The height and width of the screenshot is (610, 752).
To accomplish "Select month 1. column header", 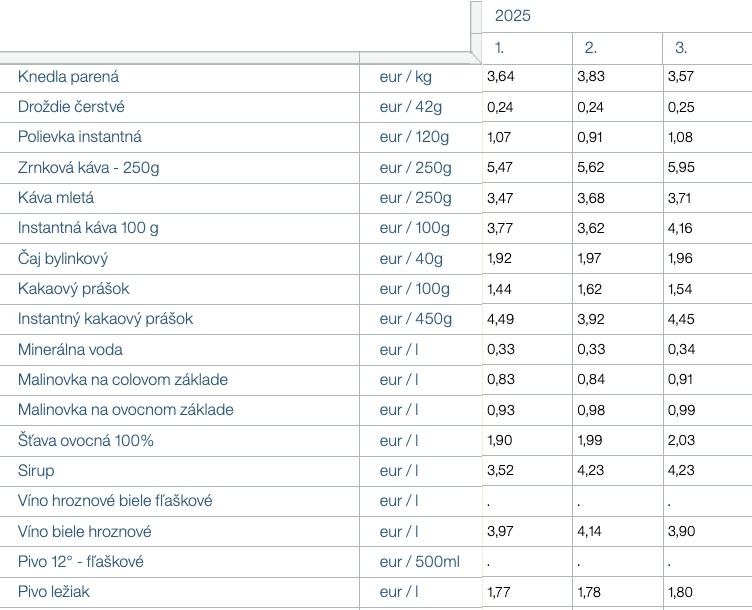I will 500,47.
